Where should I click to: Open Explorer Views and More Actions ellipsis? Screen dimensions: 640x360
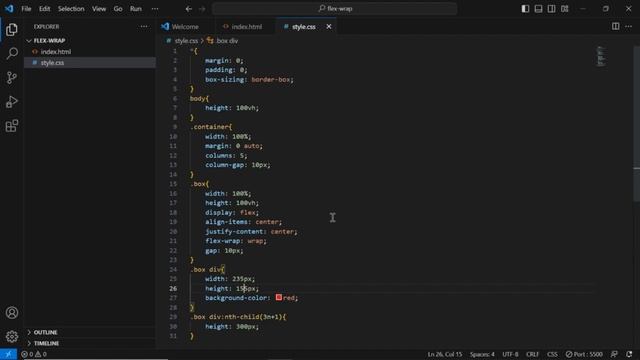pos(144,27)
